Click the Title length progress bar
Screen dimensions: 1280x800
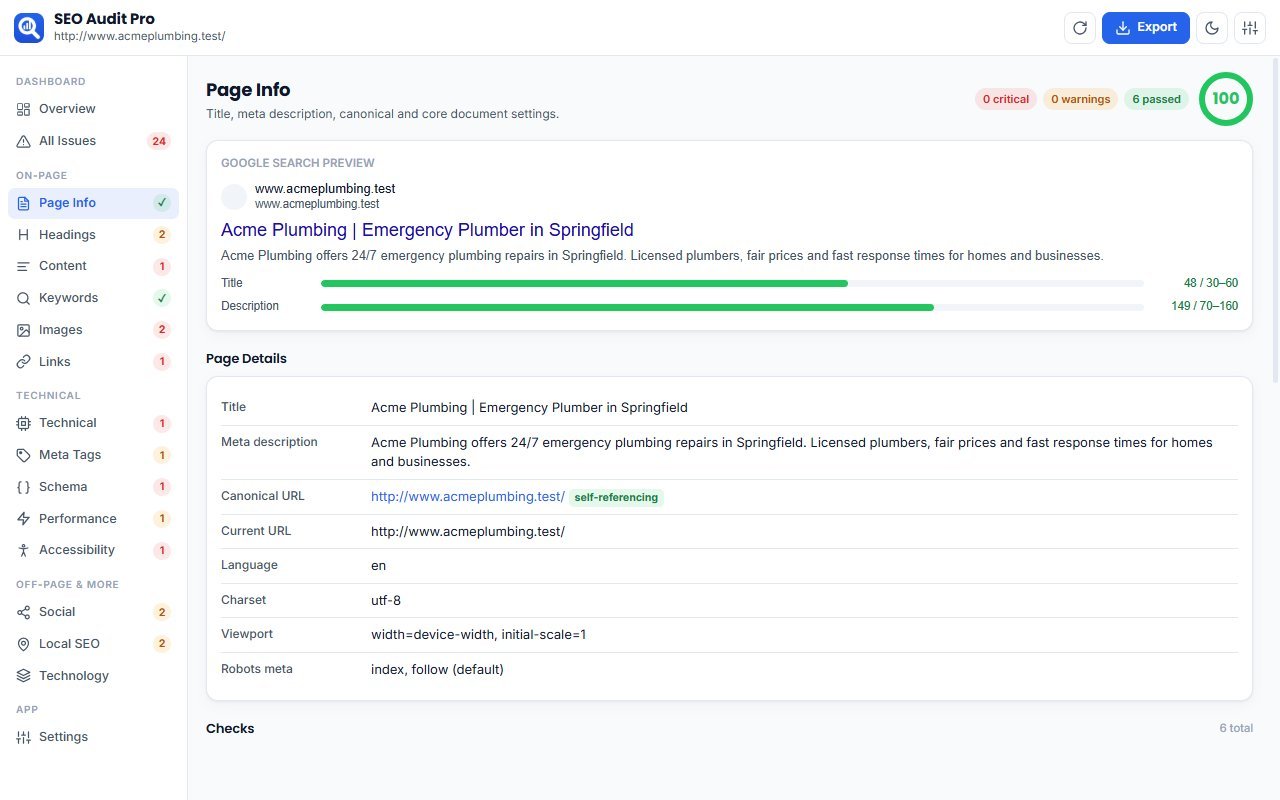(x=732, y=283)
